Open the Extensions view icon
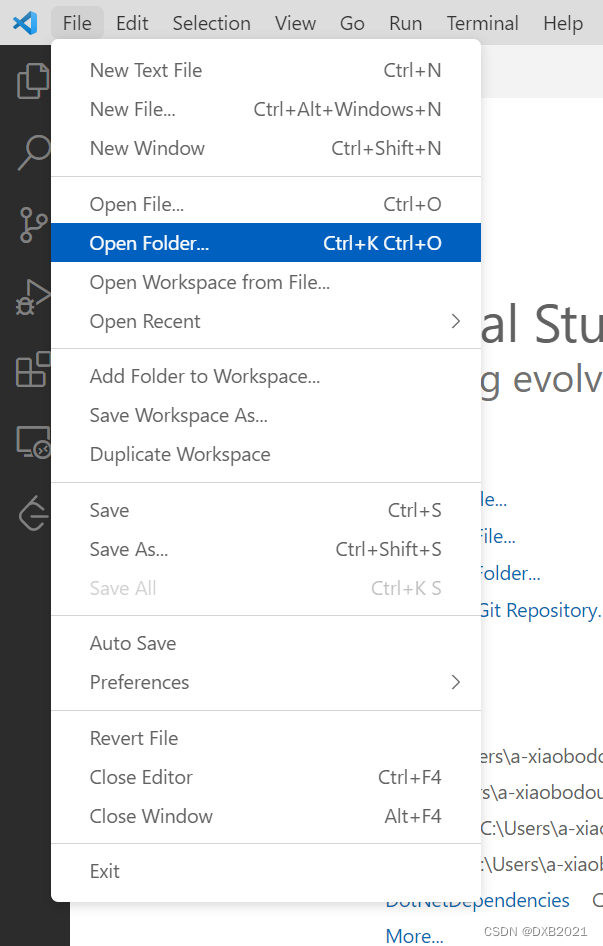The image size is (603, 946). (x=34, y=369)
